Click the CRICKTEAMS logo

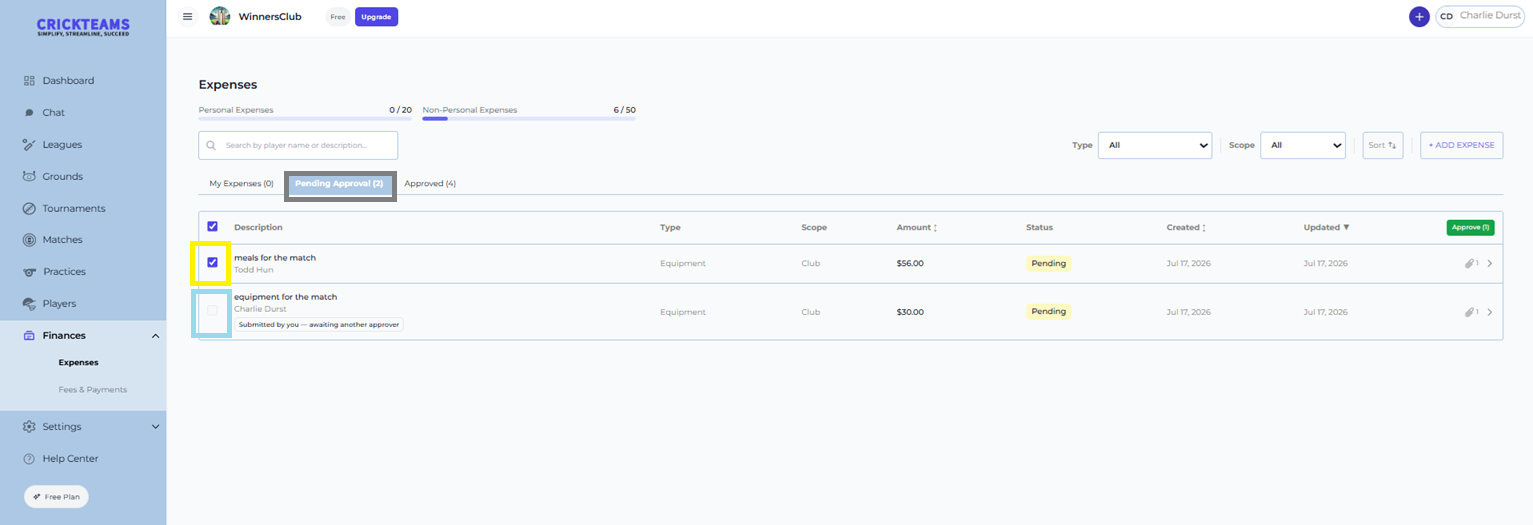click(x=83, y=27)
